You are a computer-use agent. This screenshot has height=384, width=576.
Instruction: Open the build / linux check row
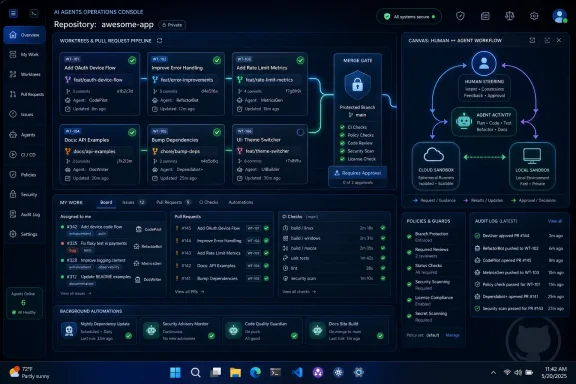334,228
